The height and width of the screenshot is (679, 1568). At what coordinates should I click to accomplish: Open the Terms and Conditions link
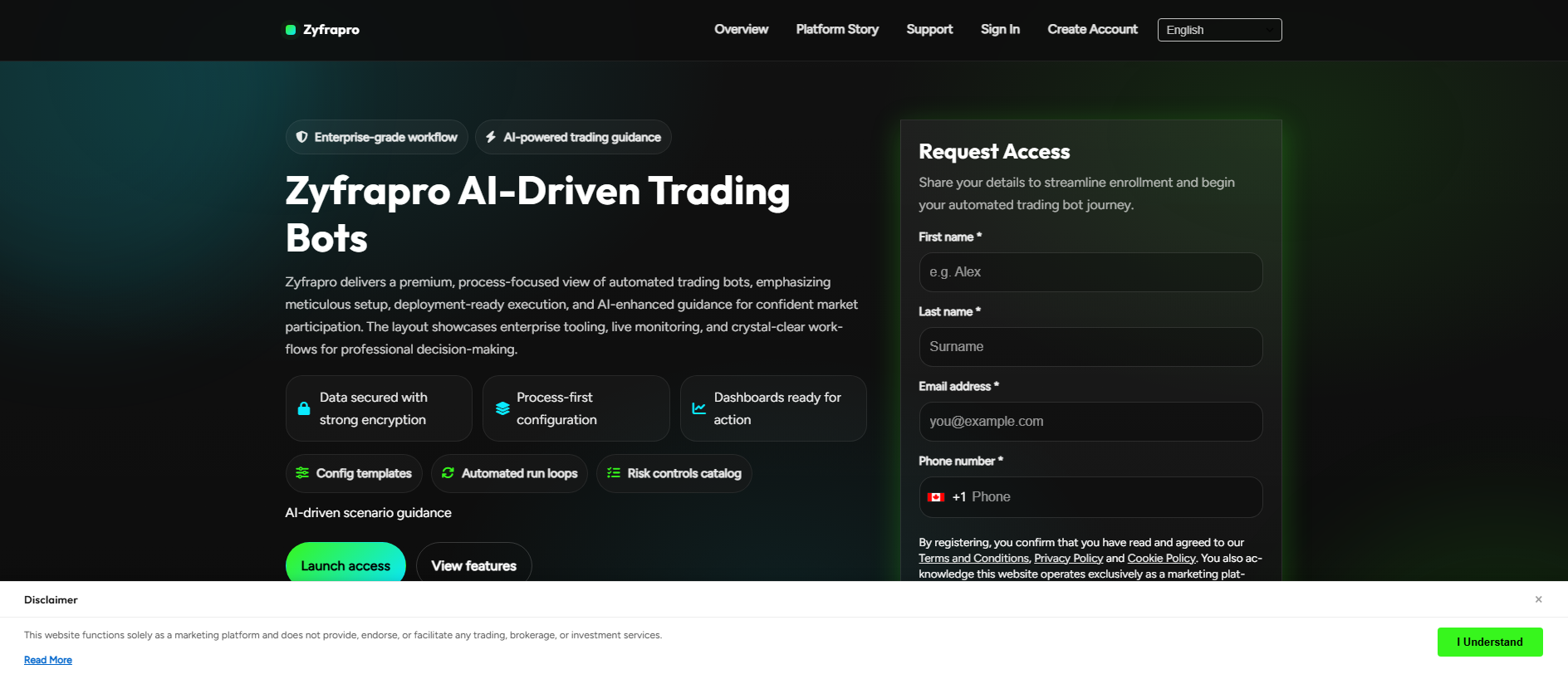[973, 558]
